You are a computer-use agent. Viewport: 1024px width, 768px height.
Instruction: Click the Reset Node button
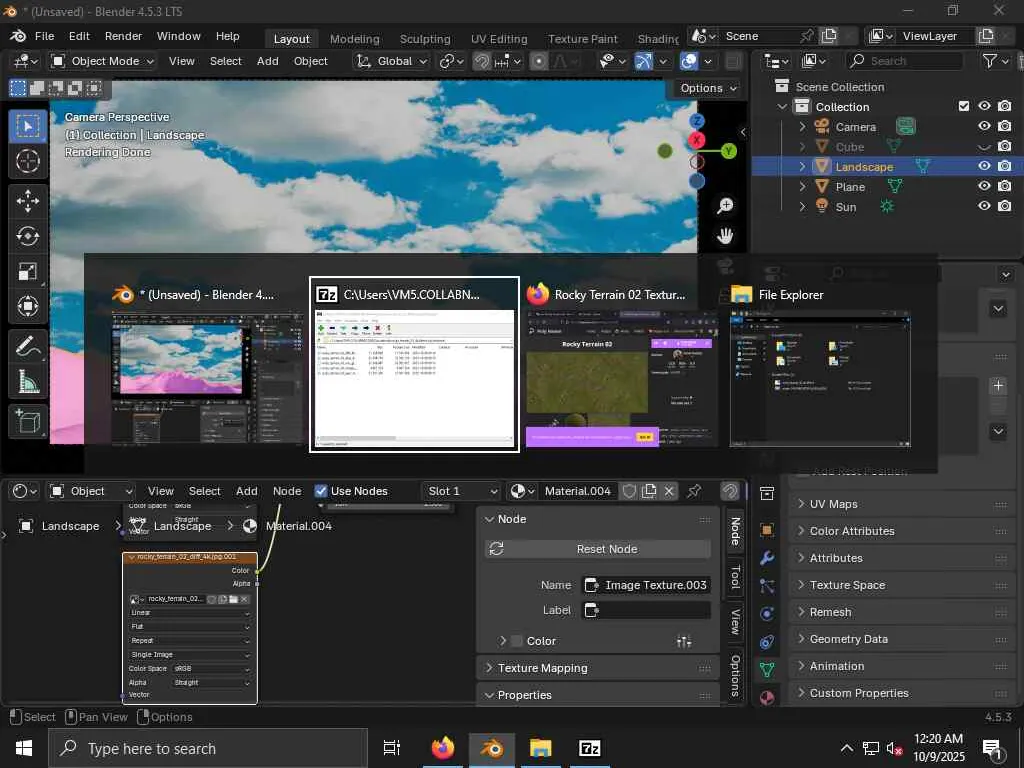coord(598,549)
